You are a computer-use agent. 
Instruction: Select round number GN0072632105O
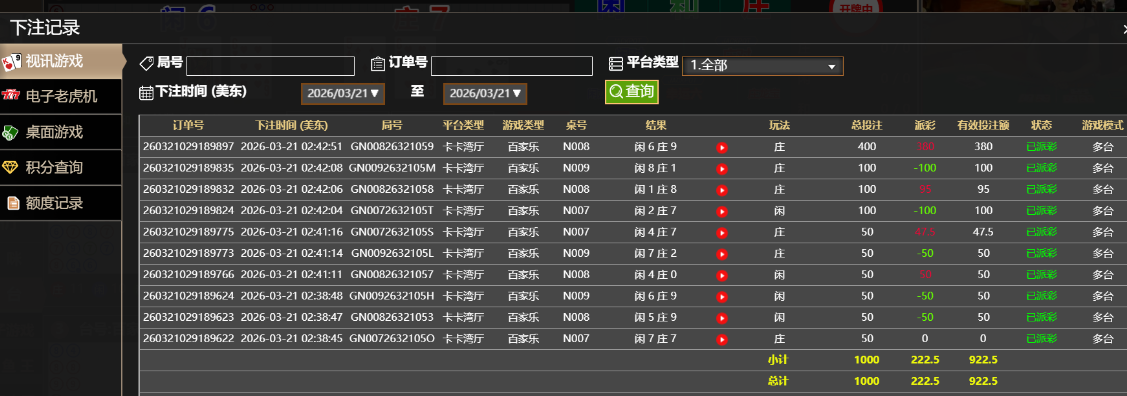[392, 339]
